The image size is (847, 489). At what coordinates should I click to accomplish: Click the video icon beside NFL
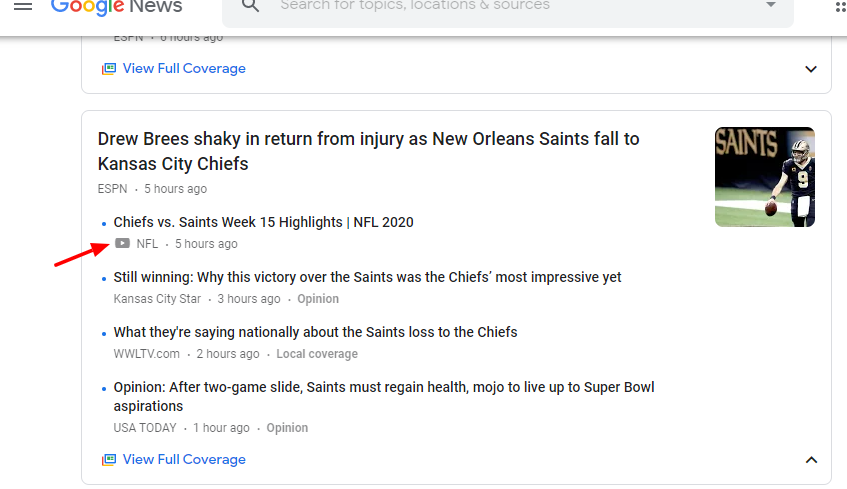122,244
